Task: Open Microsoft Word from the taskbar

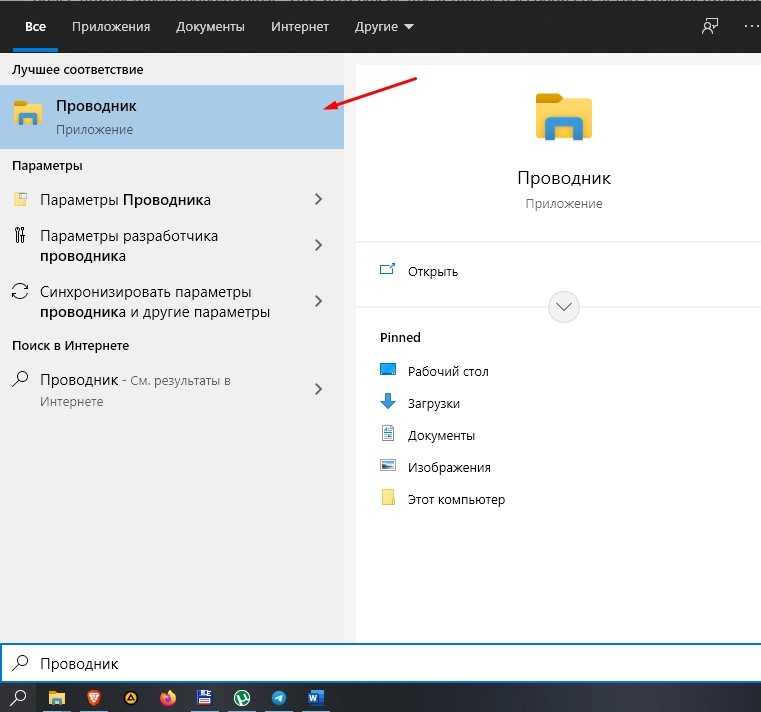Action: (315, 698)
